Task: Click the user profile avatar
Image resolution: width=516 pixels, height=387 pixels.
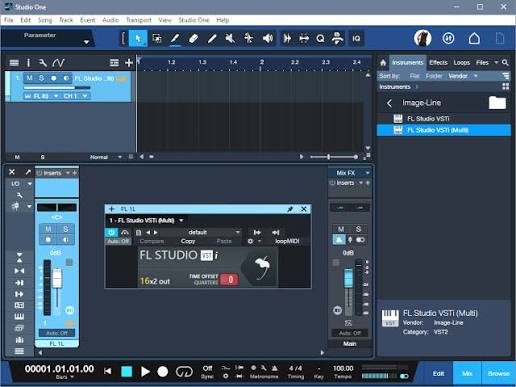Action: [x=423, y=38]
